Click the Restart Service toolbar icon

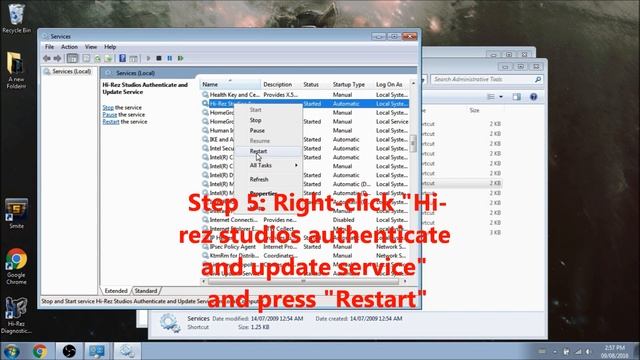click(x=180, y=58)
